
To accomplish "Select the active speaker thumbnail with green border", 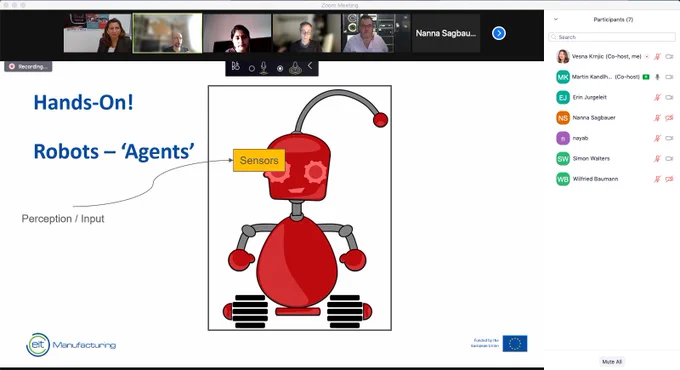I will 167,33.
